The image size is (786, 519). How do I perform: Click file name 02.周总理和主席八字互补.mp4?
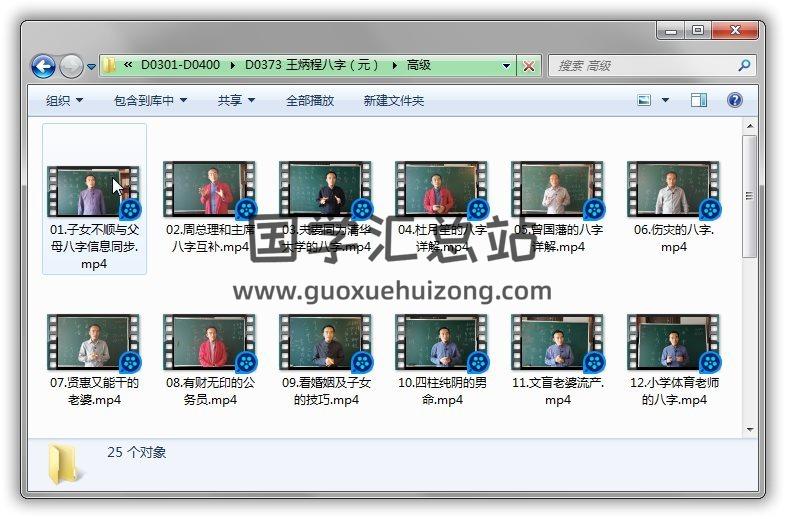(x=211, y=238)
